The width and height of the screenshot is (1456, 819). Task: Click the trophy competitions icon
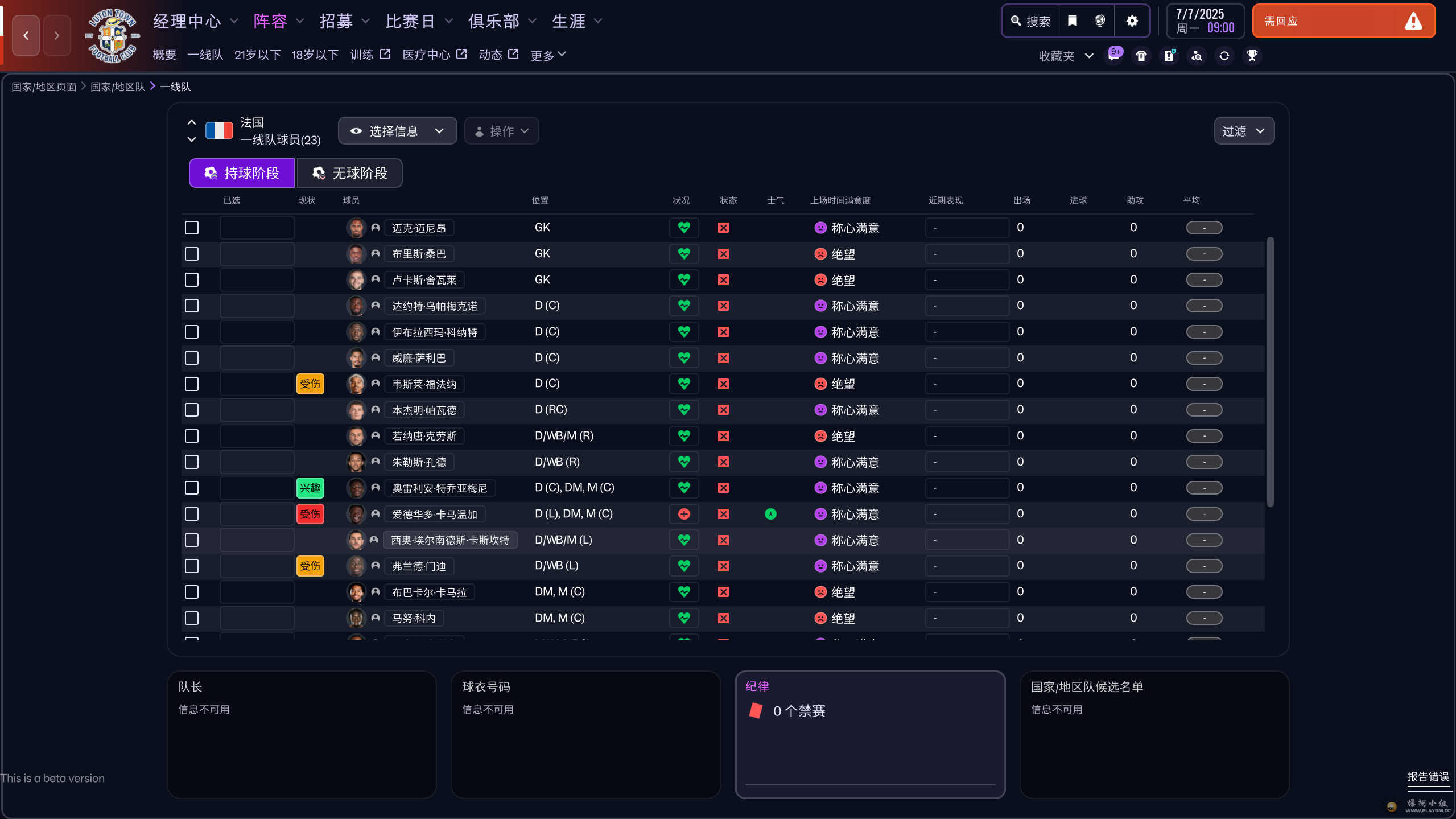1252,56
